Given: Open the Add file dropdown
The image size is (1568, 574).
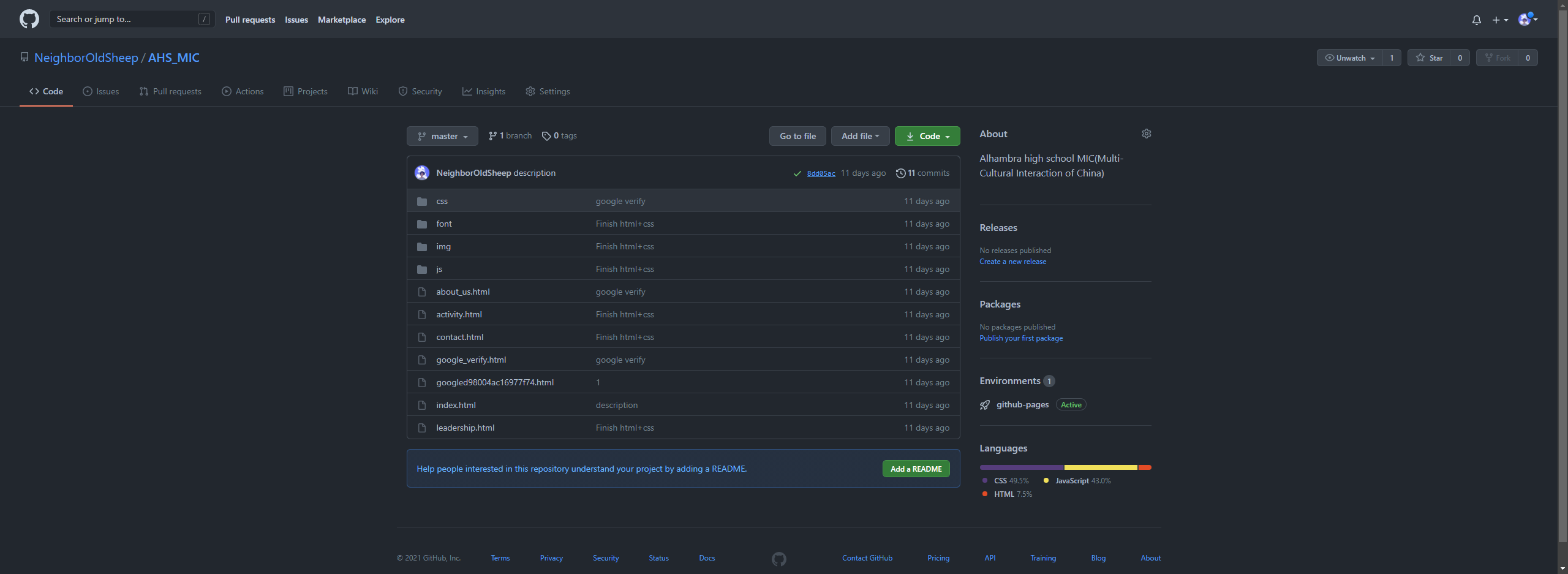Looking at the screenshot, I should [x=860, y=136].
